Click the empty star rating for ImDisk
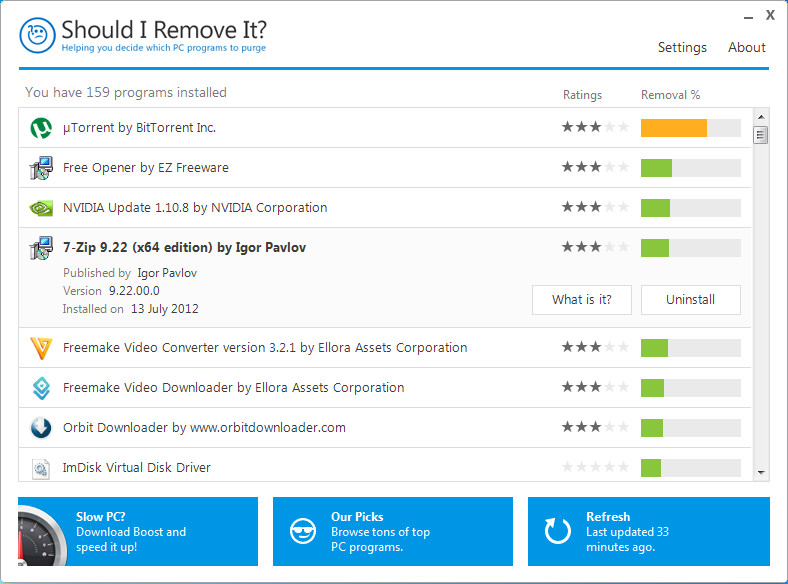The width and height of the screenshot is (788, 584). pyautogui.click(x=595, y=467)
